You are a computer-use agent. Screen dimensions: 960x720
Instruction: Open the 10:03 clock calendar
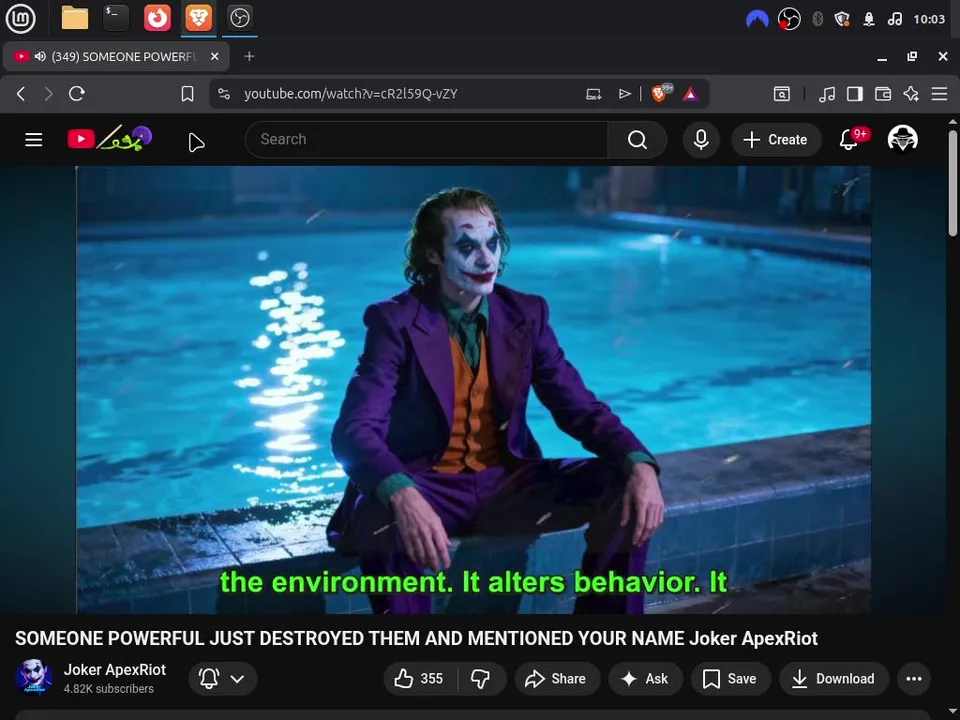pyautogui.click(x=929, y=20)
